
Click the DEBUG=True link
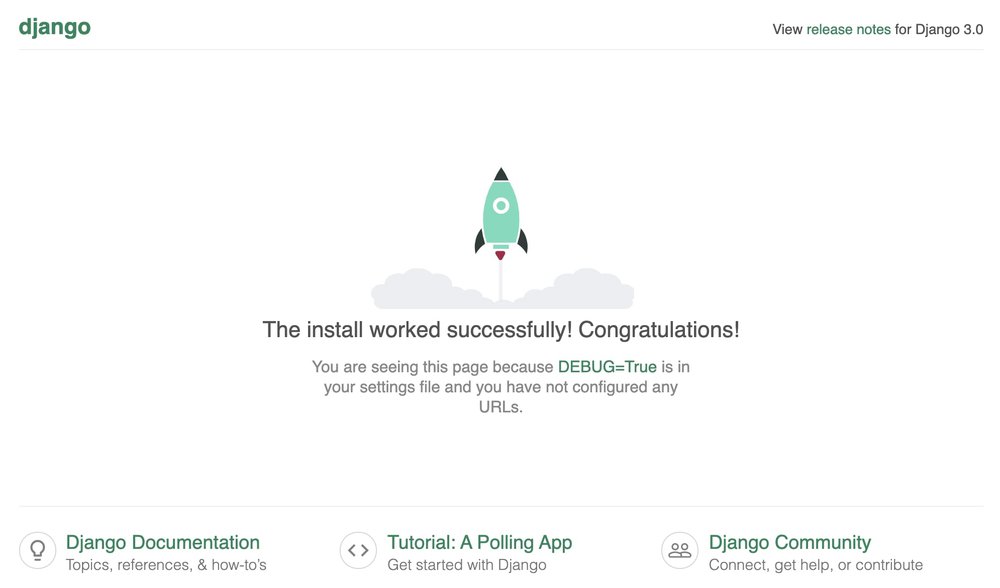607,366
